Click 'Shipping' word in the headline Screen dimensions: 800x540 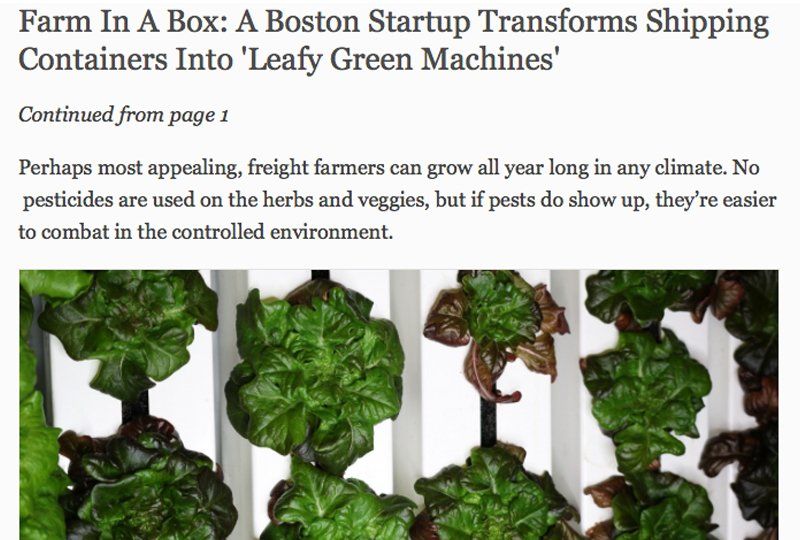click(706, 23)
